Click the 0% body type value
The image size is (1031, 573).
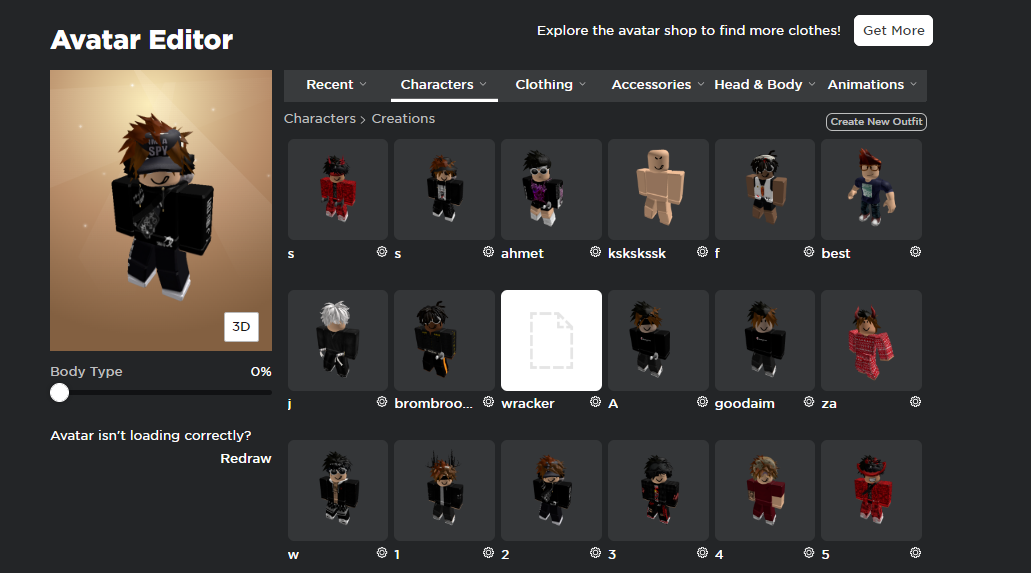click(x=261, y=372)
